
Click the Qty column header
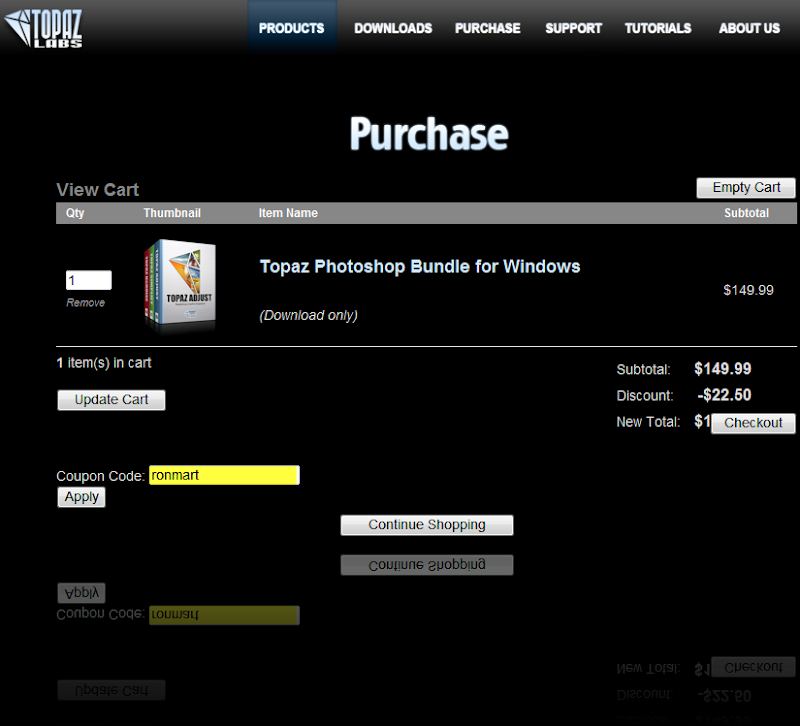click(x=75, y=213)
